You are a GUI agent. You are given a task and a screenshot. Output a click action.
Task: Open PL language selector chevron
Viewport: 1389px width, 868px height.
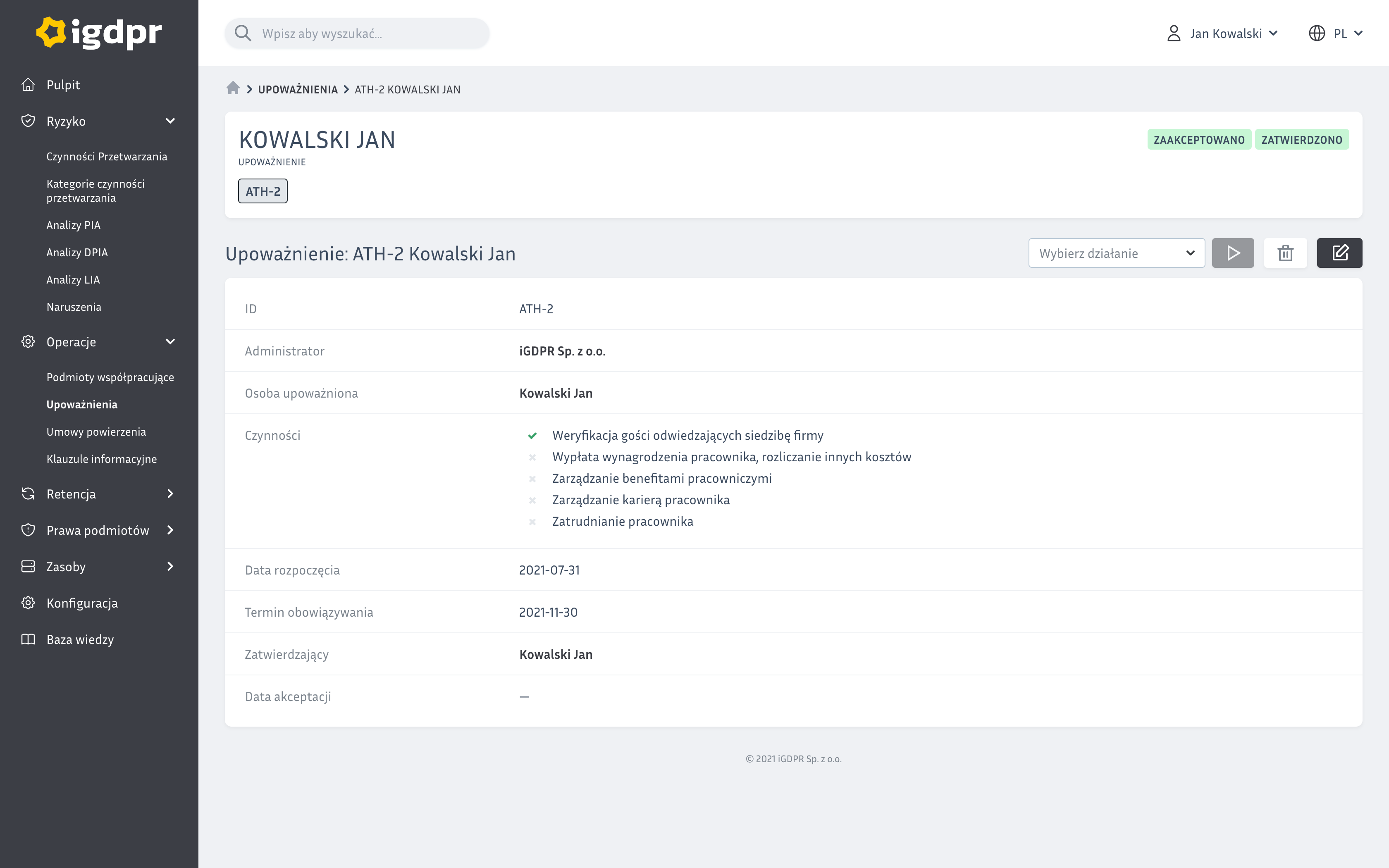point(1358,33)
